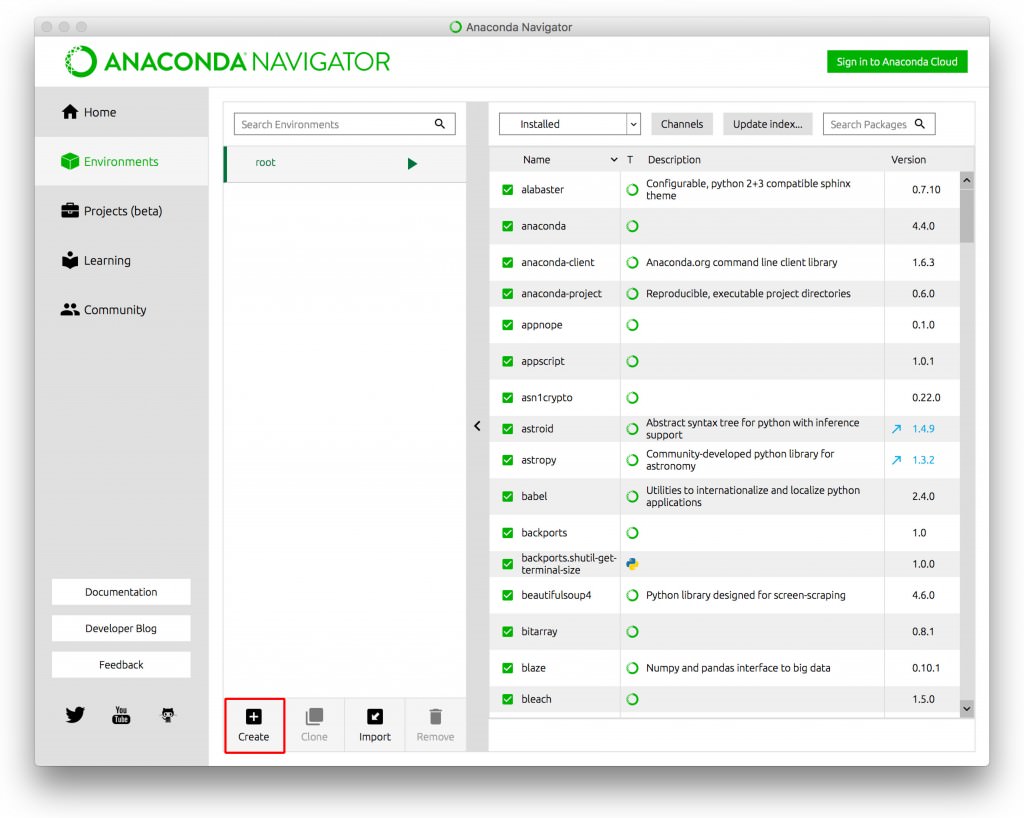The image size is (1024, 818).
Task: Click astropy version 1.3.2 link
Action: click(923, 460)
